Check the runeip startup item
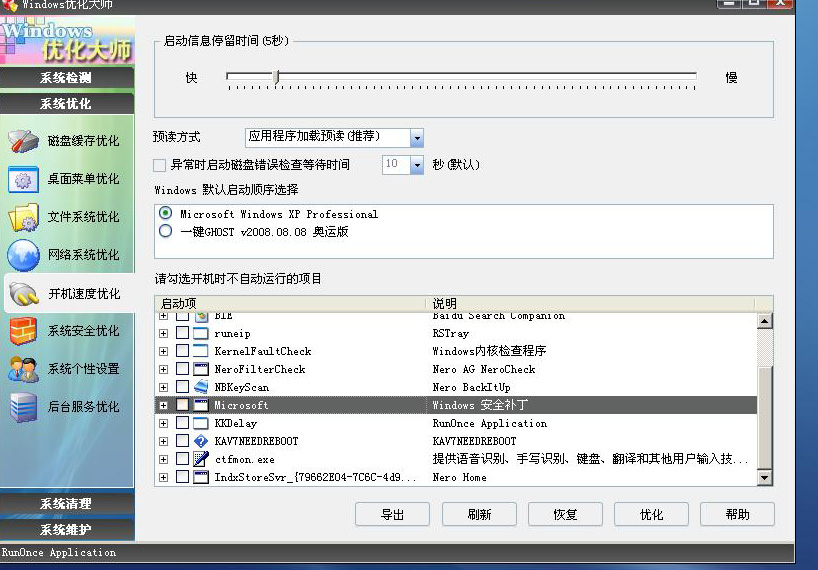 point(182,333)
